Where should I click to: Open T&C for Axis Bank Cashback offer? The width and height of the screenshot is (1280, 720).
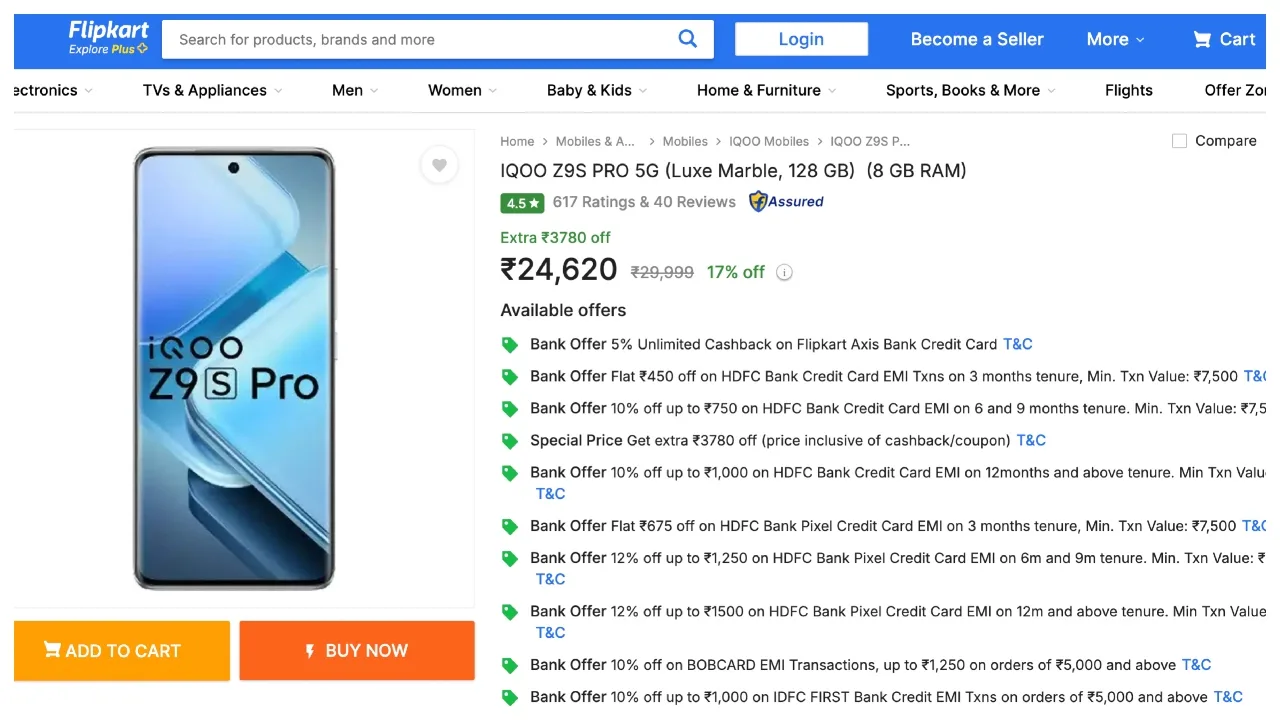point(1017,344)
